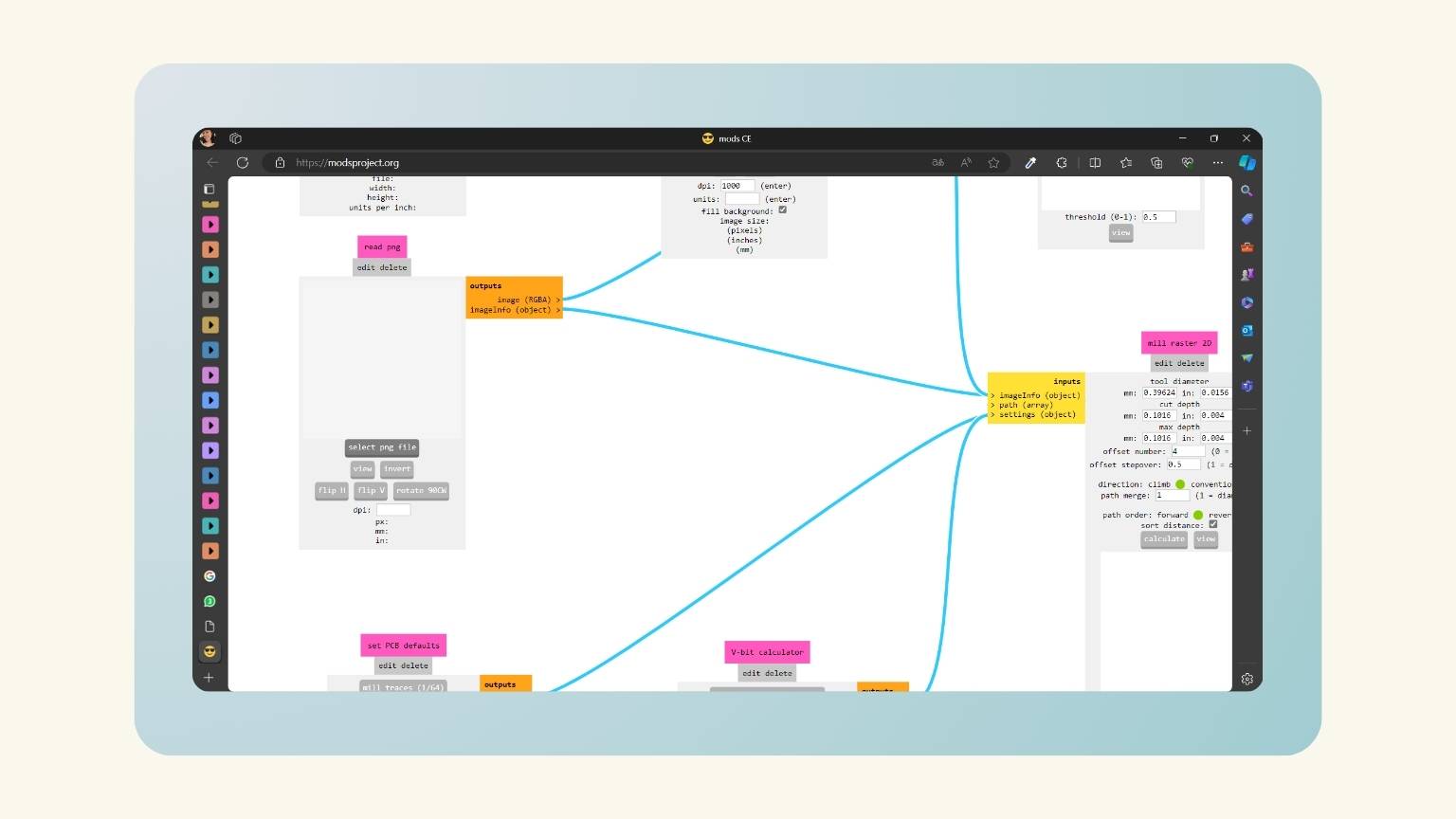Click edit under the read png module
This screenshot has height=819, width=1456.
(365, 268)
